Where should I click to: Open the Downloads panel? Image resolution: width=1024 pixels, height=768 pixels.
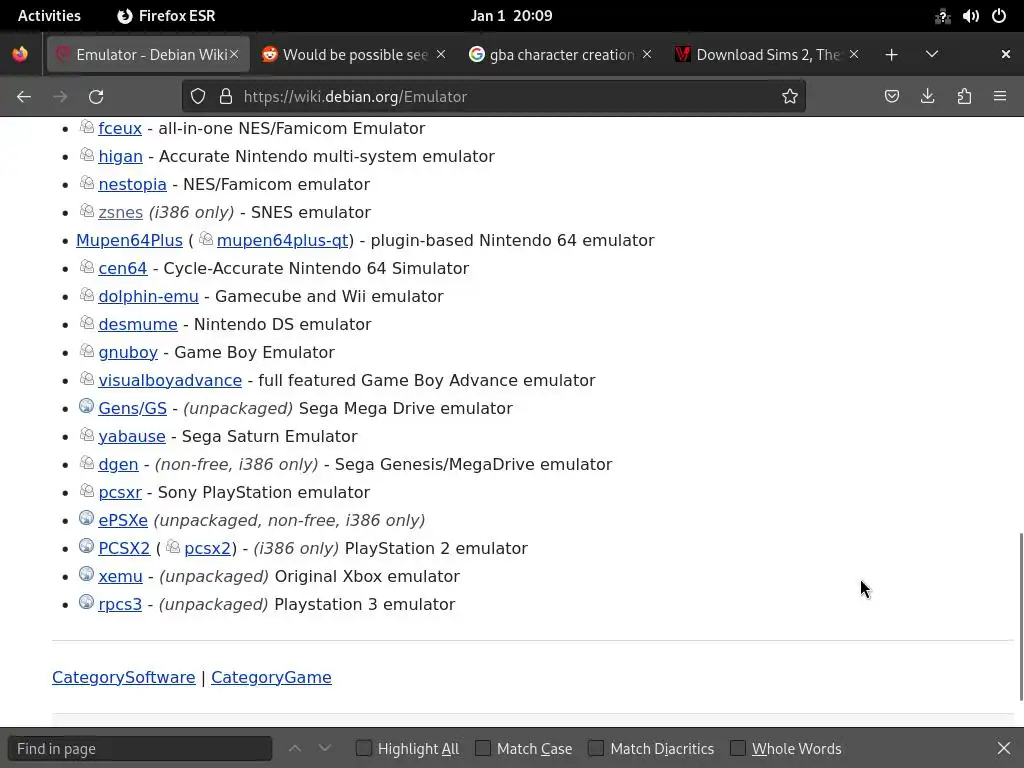[x=927, y=97]
